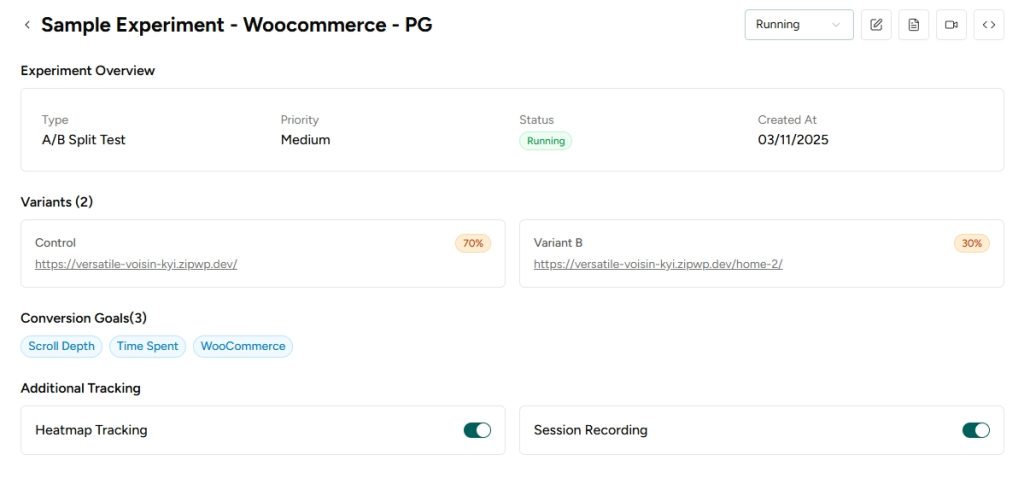Disable the Session Recording toggle
The image size is (1024, 484).
(x=976, y=430)
